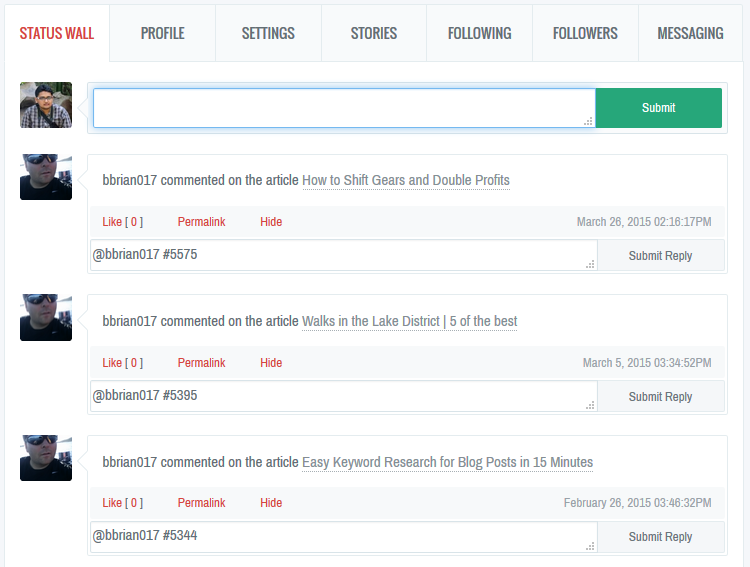
Task: Open the Stories tab
Action: click(374, 33)
